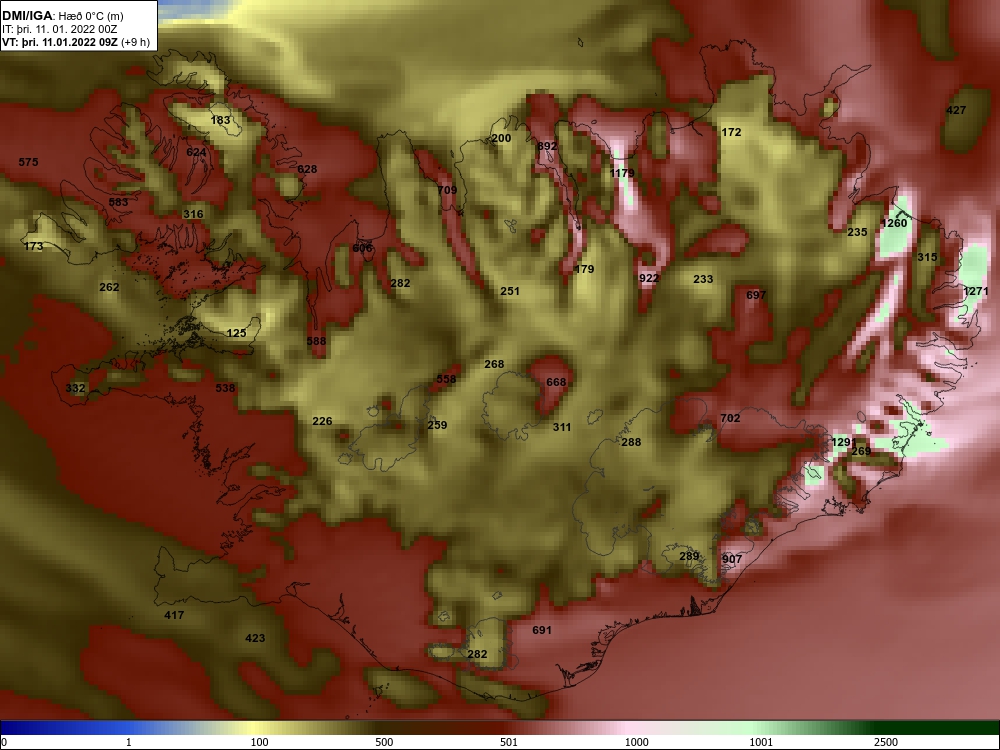The width and height of the screenshot is (1000, 750).
Task: Select the map value 288
Action: pos(631,442)
